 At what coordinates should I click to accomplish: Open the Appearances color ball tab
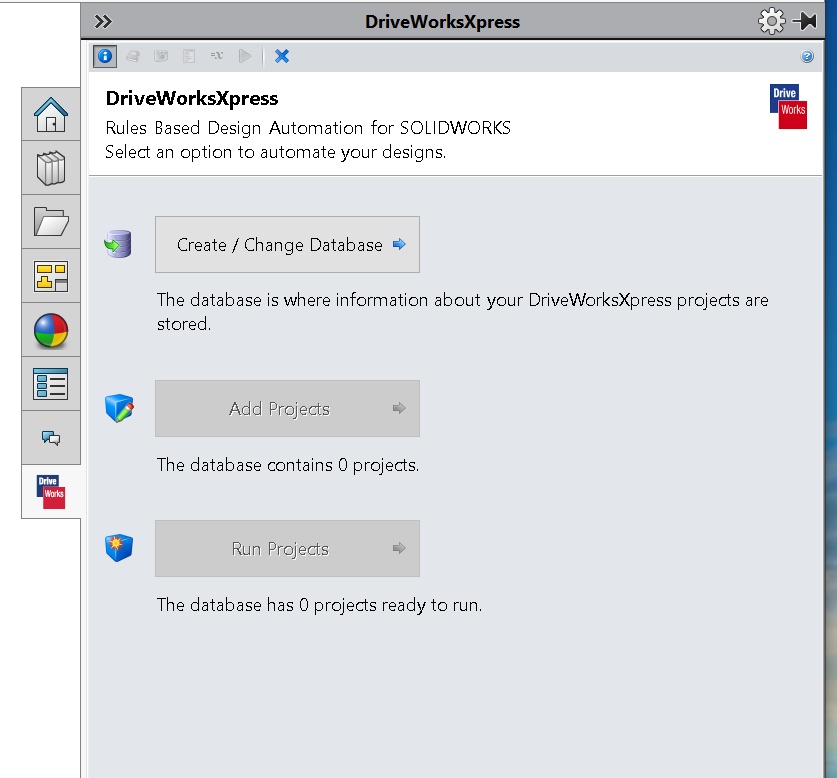pyautogui.click(x=51, y=330)
